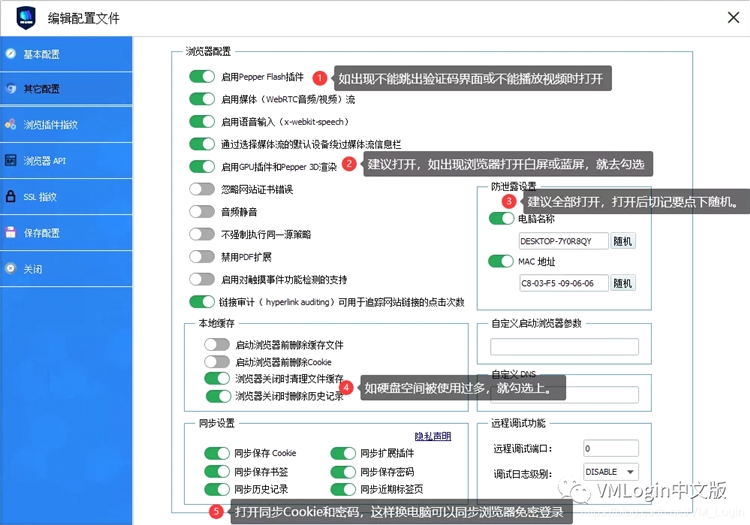Toggle 同步保存密码 switch

click(343, 471)
